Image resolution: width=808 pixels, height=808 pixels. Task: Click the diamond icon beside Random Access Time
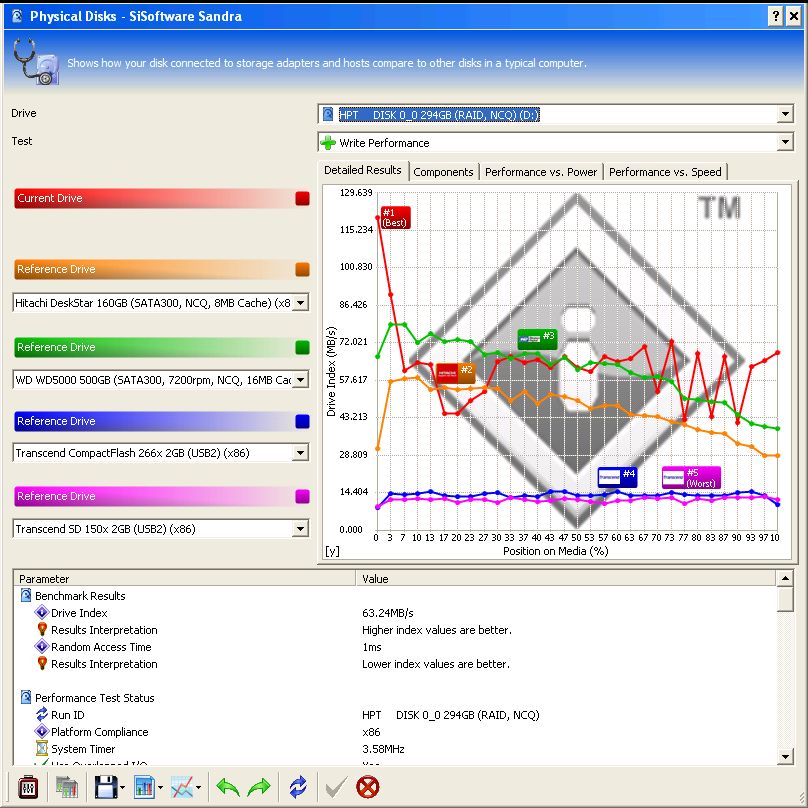tap(42, 647)
